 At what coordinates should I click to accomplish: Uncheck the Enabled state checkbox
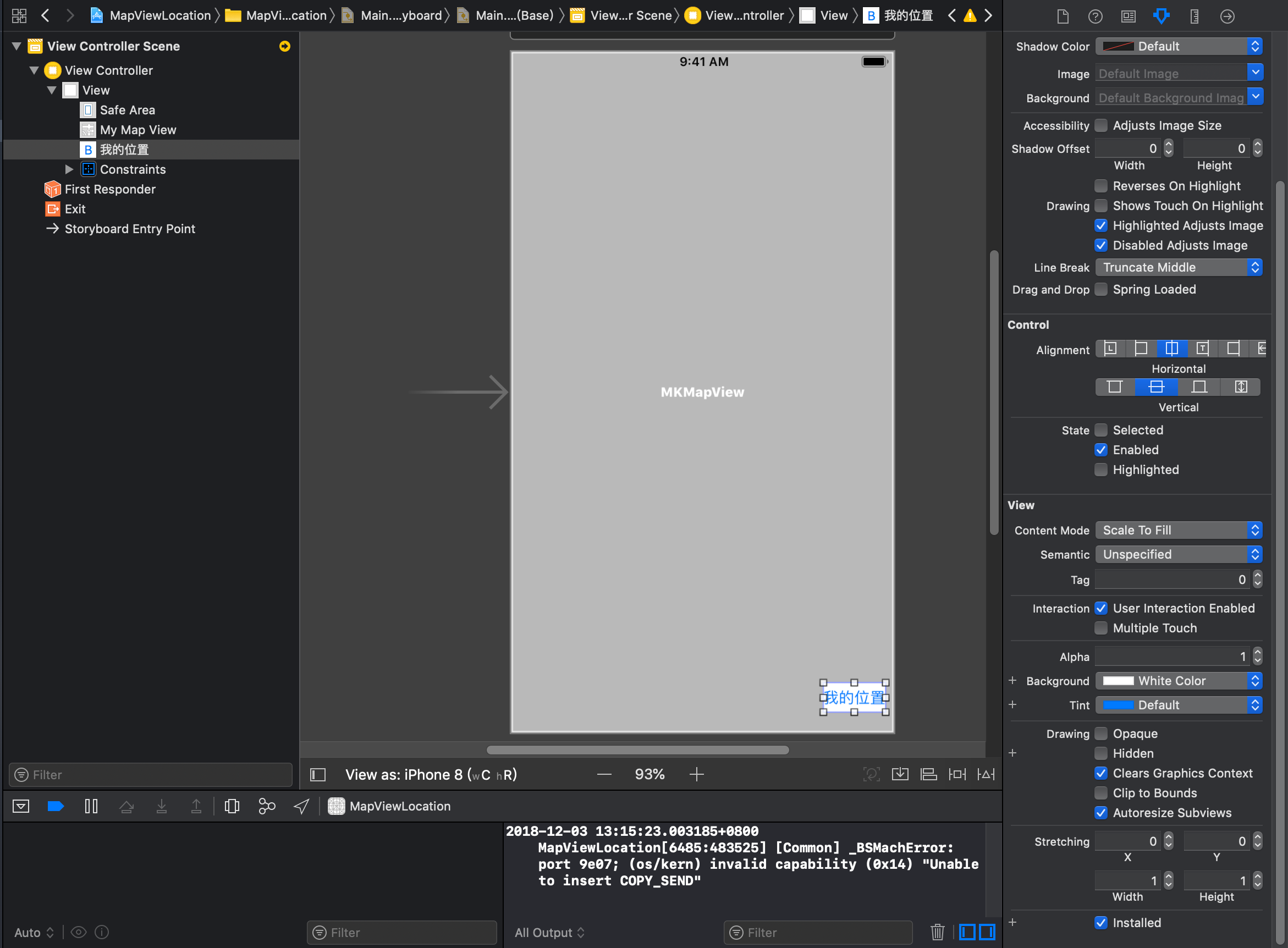[1101, 450]
